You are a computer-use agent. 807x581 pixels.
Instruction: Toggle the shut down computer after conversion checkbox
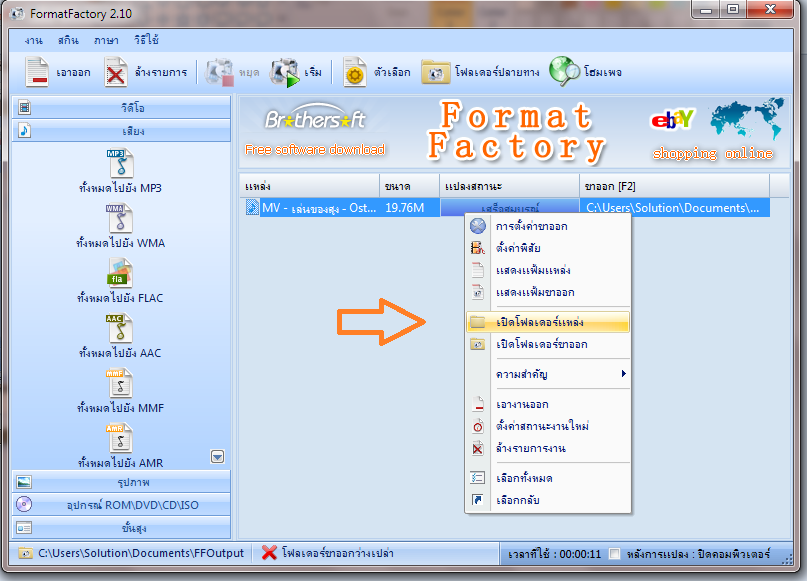(x=614, y=554)
